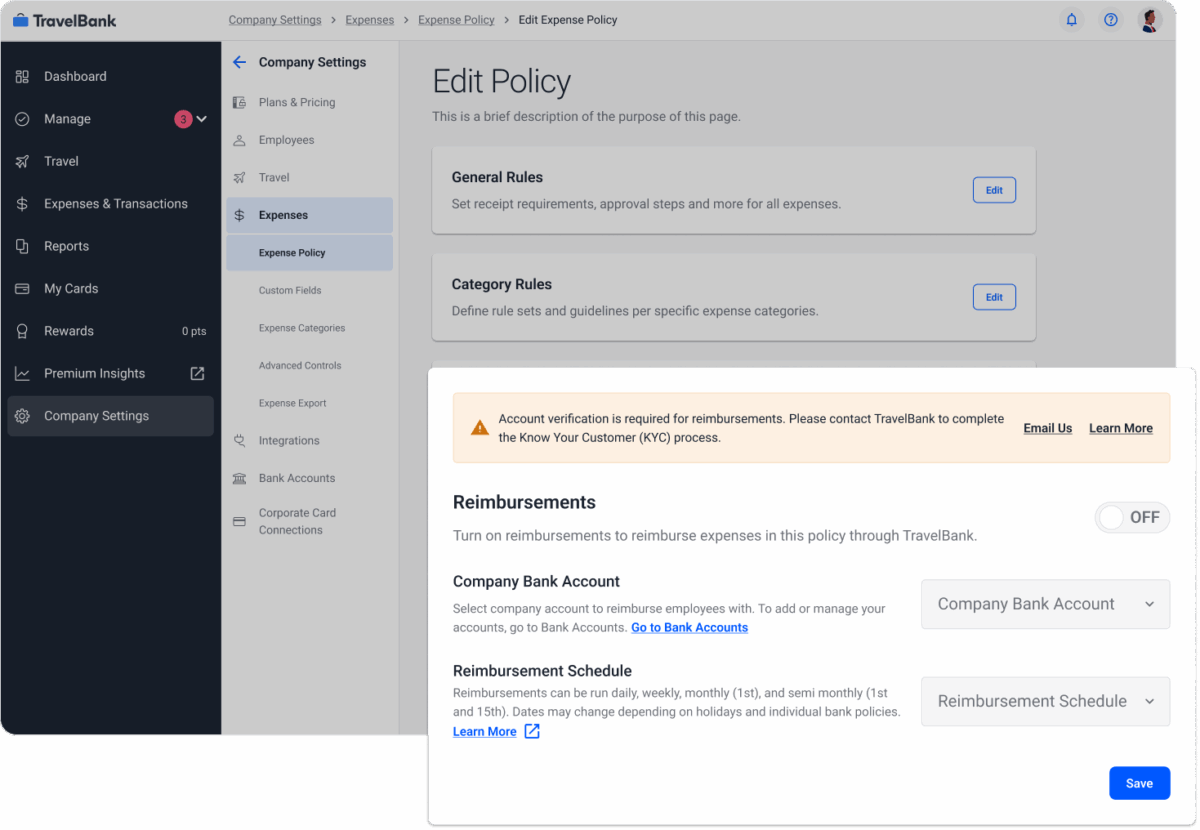1200x830 pixels.
Task: Click the Save button
Action: tap(1139, 783)
